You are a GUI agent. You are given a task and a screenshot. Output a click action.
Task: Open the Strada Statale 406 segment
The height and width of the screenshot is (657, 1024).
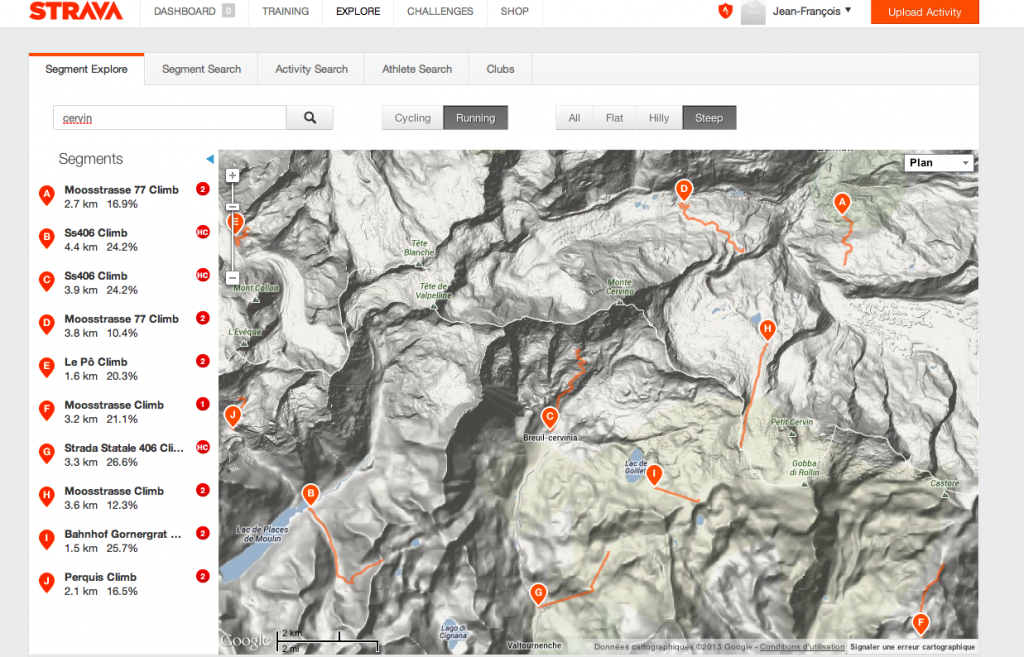[x=124, y=448]
